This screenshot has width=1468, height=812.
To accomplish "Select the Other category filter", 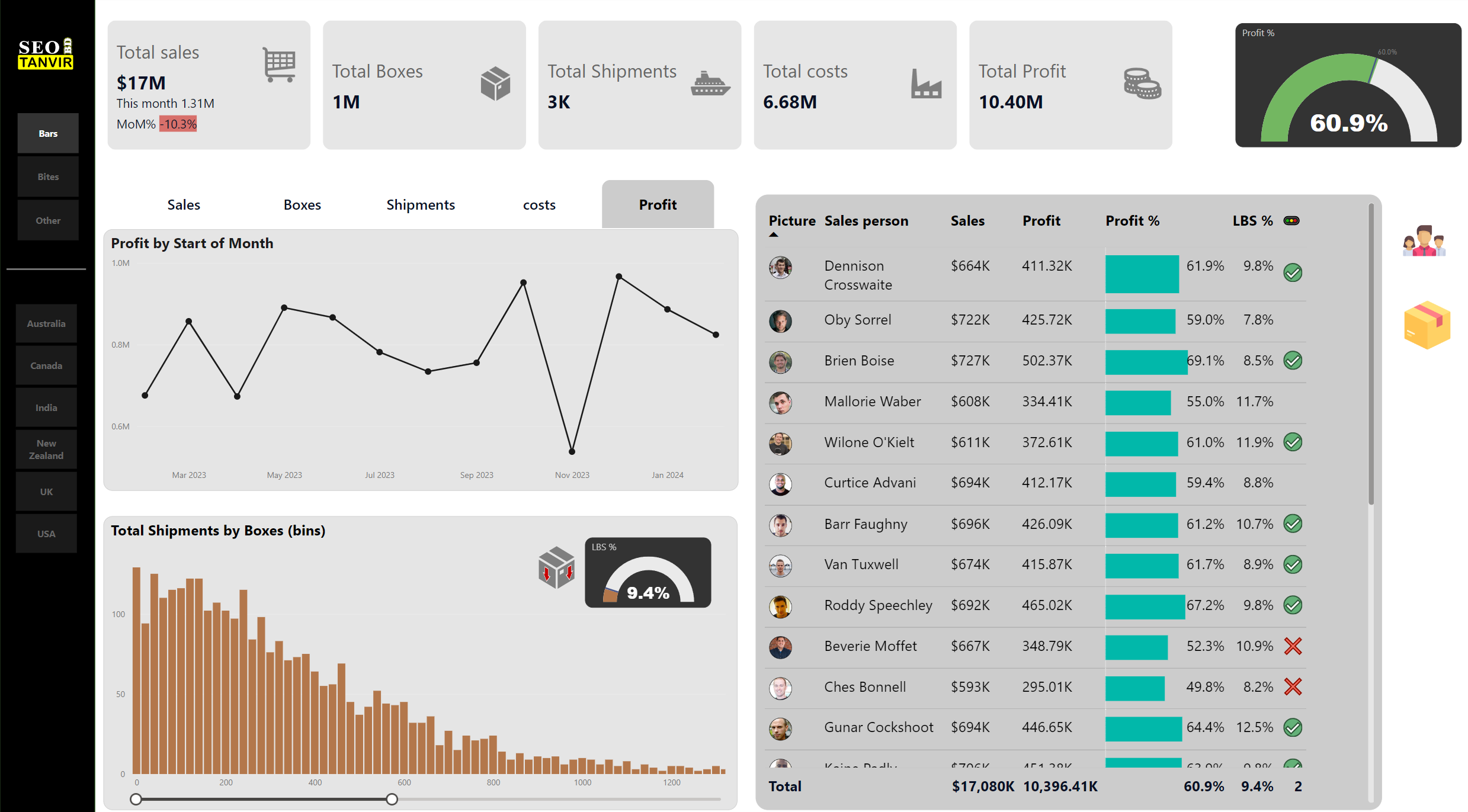I will pos(48,220).
